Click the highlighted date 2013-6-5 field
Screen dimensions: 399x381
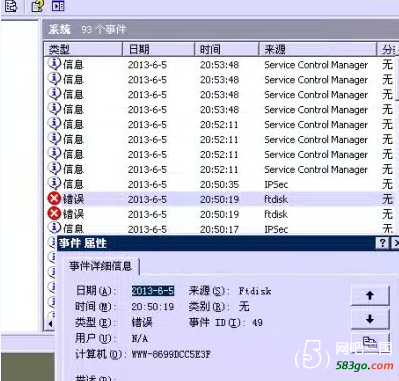(153, 291)
